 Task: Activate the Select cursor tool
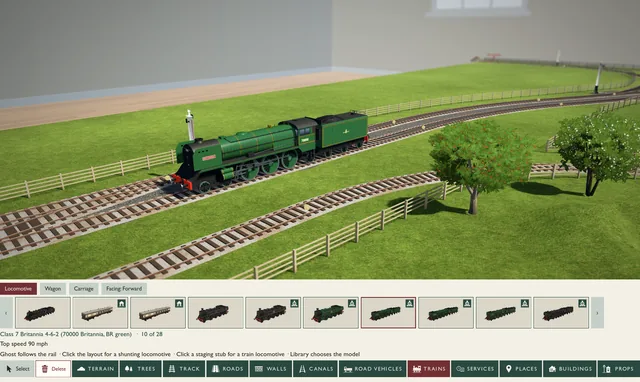[18, 369]
